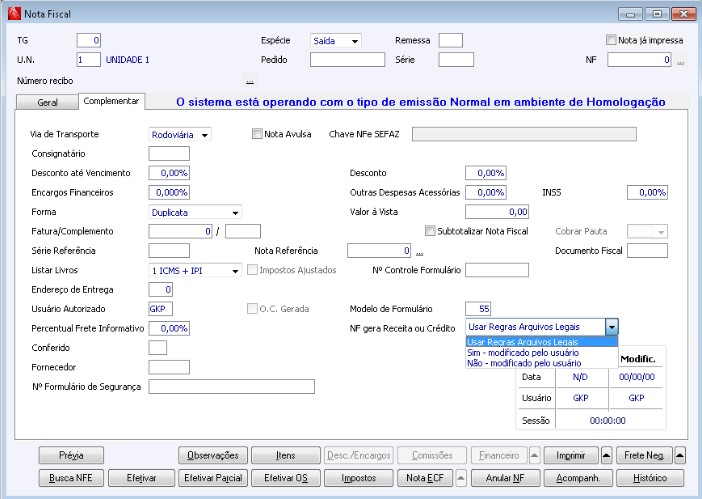Open the Impostos button
Screen dimensions: 702x499
pos(359,478)
